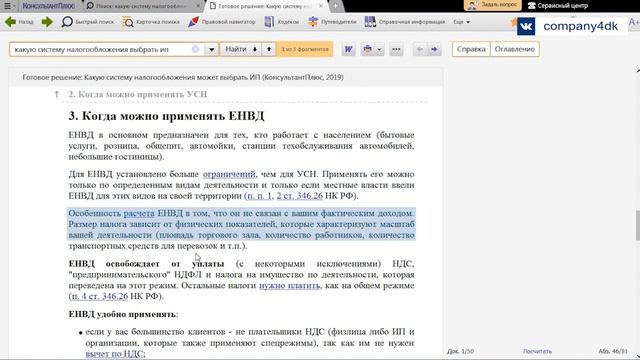640x360 pixels.
Task: Click the vertical scrollbar thumb
Action: coord(638,224)
